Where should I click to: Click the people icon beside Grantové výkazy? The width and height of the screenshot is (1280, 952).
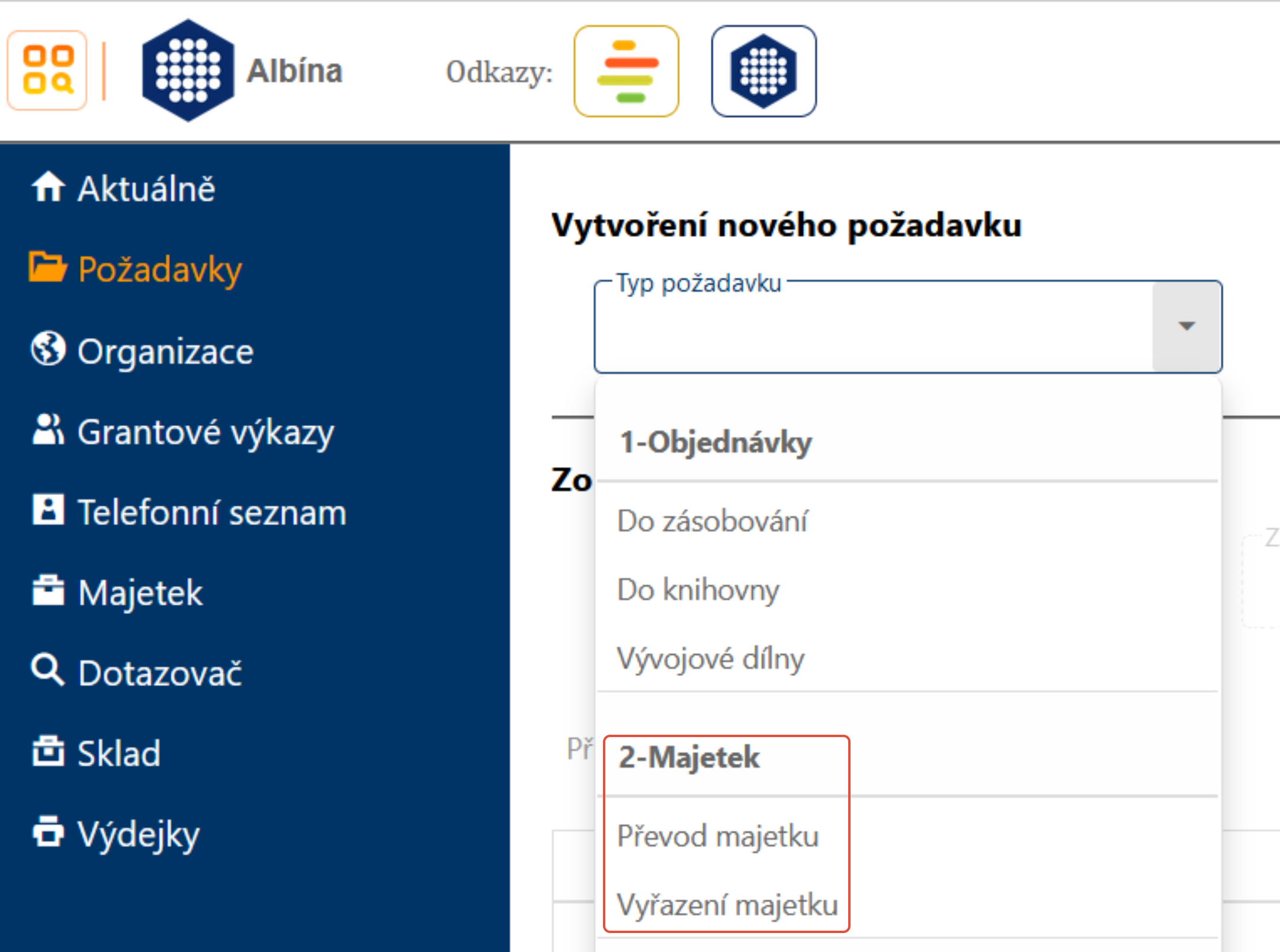tap(47, 430)
